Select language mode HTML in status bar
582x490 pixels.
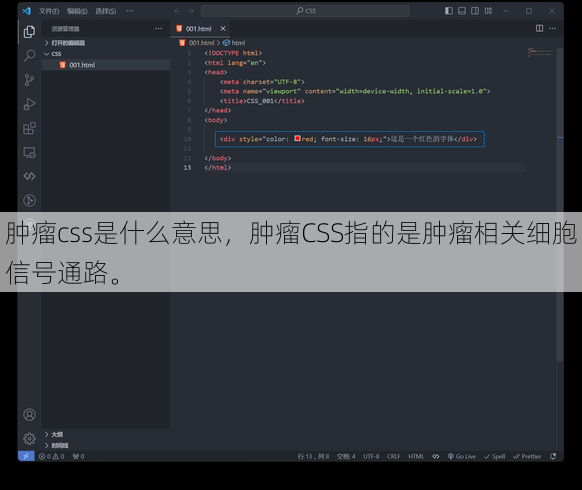416,456
